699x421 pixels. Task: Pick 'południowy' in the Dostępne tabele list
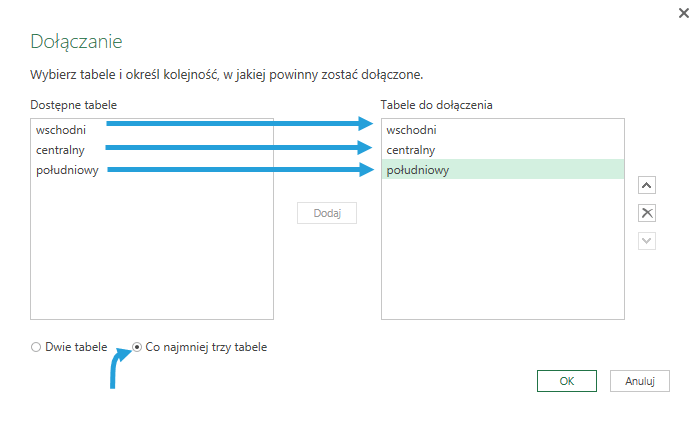(65, 170)
